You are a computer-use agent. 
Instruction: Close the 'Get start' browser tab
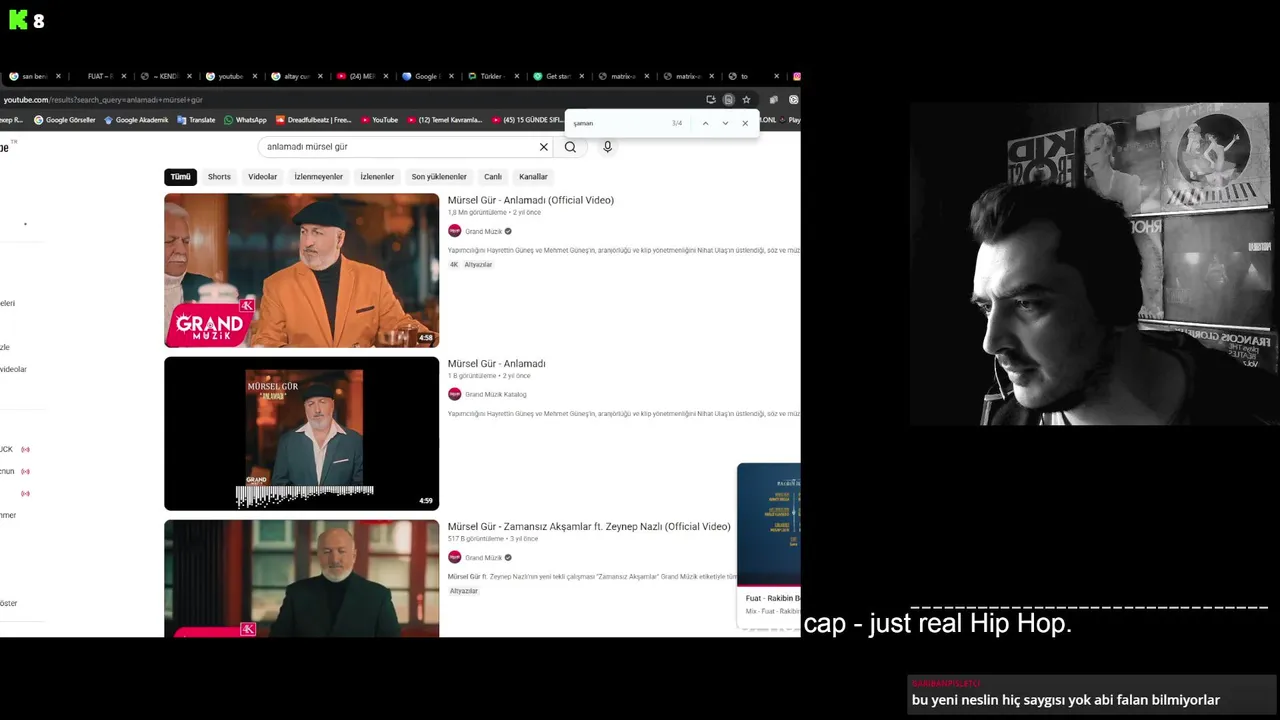(x=583, y=76)
